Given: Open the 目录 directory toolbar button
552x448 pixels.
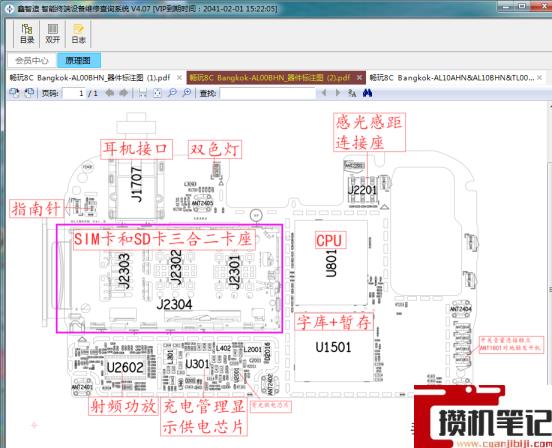Looking at the screenshot, I should tap(27, 34).
